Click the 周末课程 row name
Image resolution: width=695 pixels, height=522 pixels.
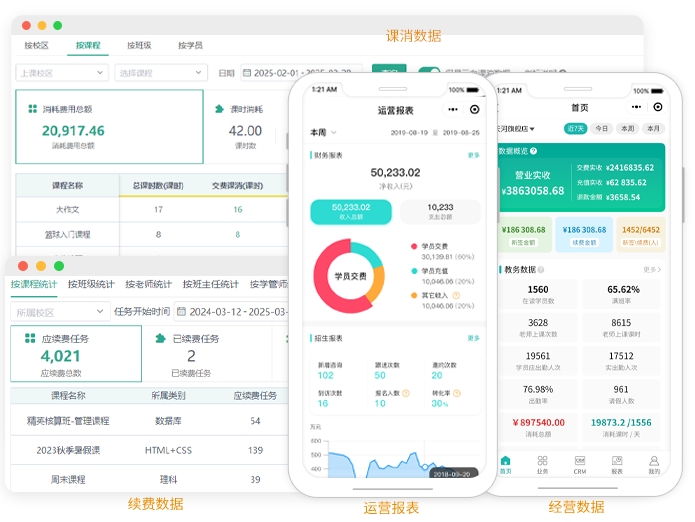point(68,479)
